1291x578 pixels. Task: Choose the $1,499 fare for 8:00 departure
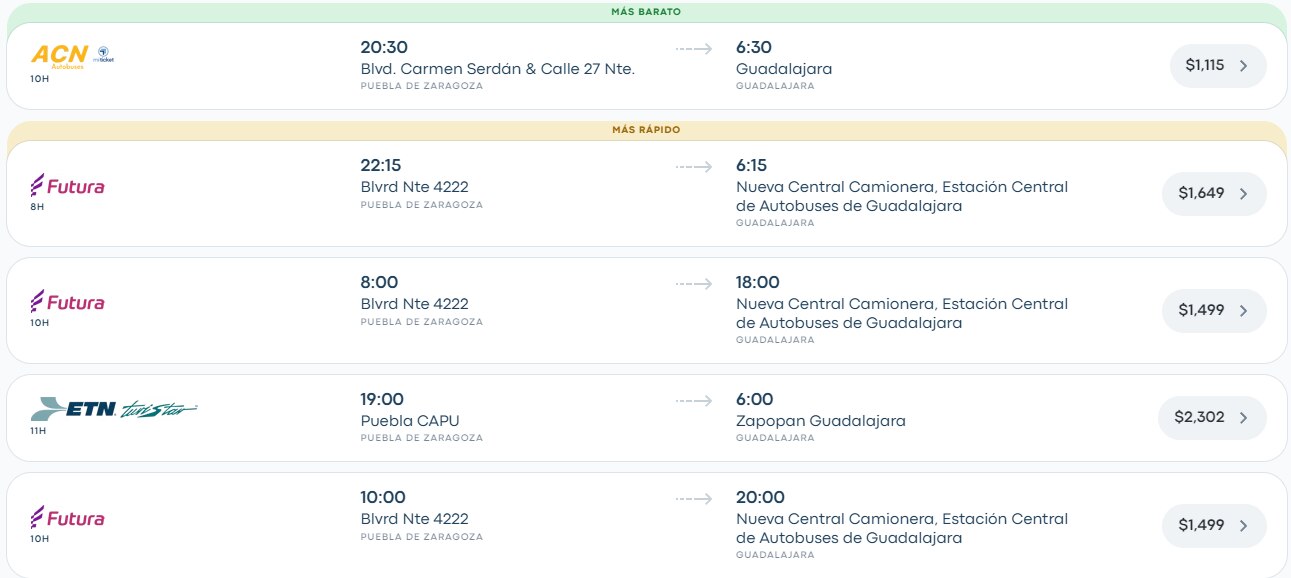[x=1214, y=310]
